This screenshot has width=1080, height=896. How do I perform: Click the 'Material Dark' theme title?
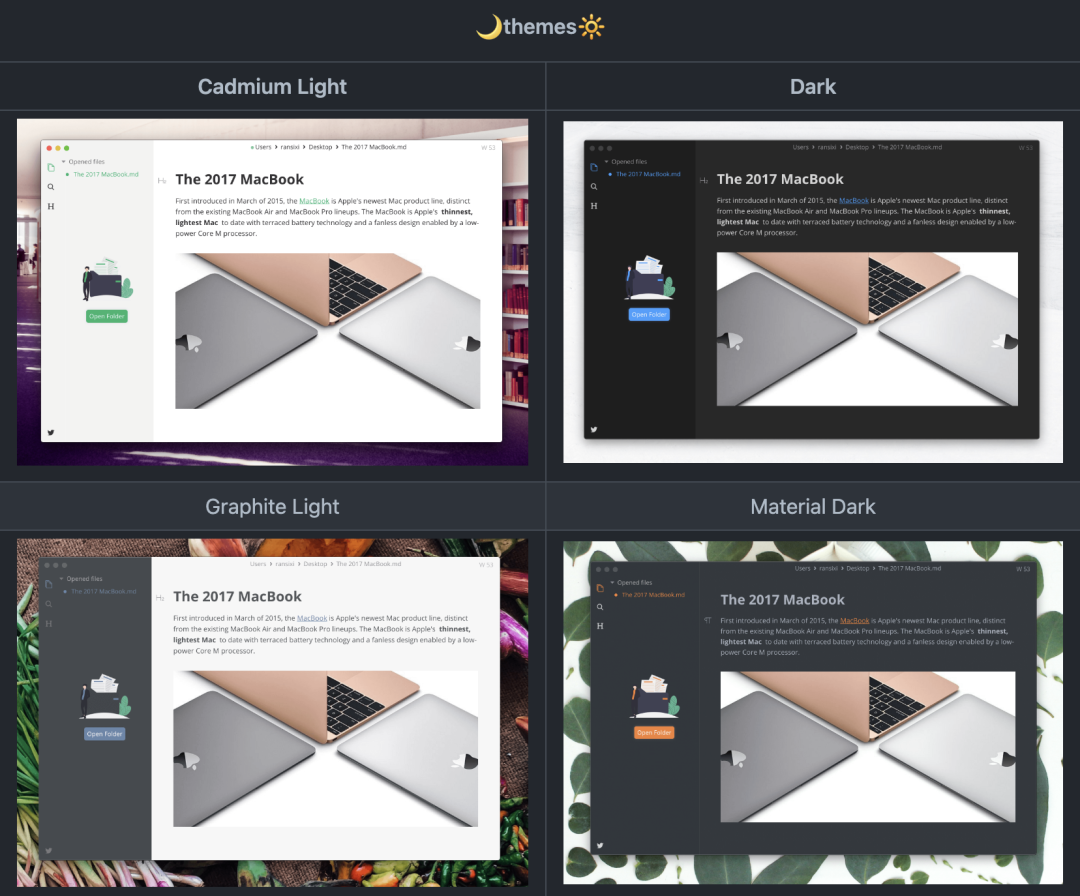point(813,507)
